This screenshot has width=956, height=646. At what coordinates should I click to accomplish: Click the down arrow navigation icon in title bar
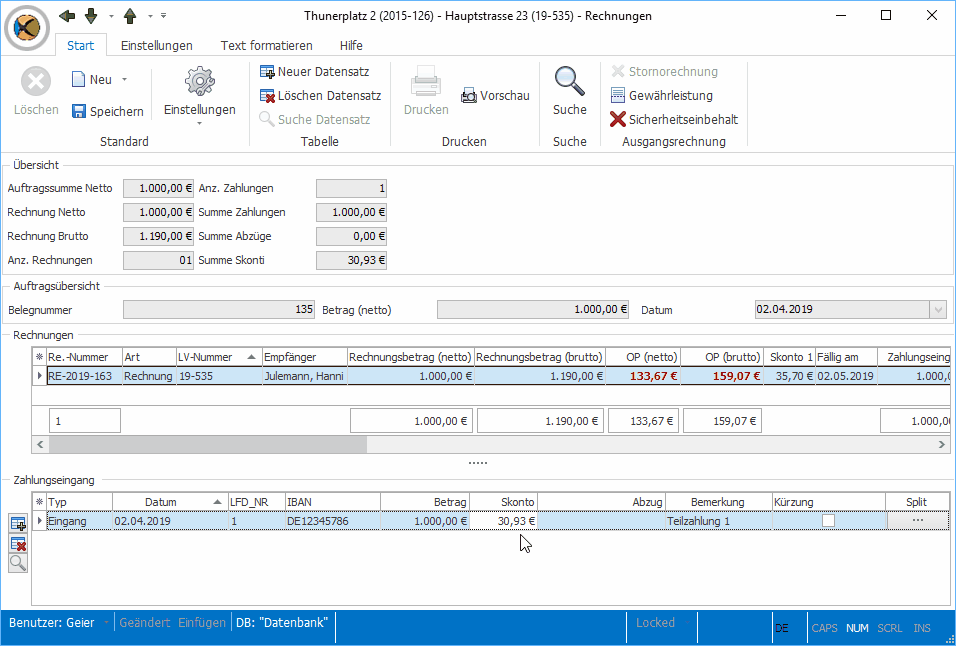91,16
